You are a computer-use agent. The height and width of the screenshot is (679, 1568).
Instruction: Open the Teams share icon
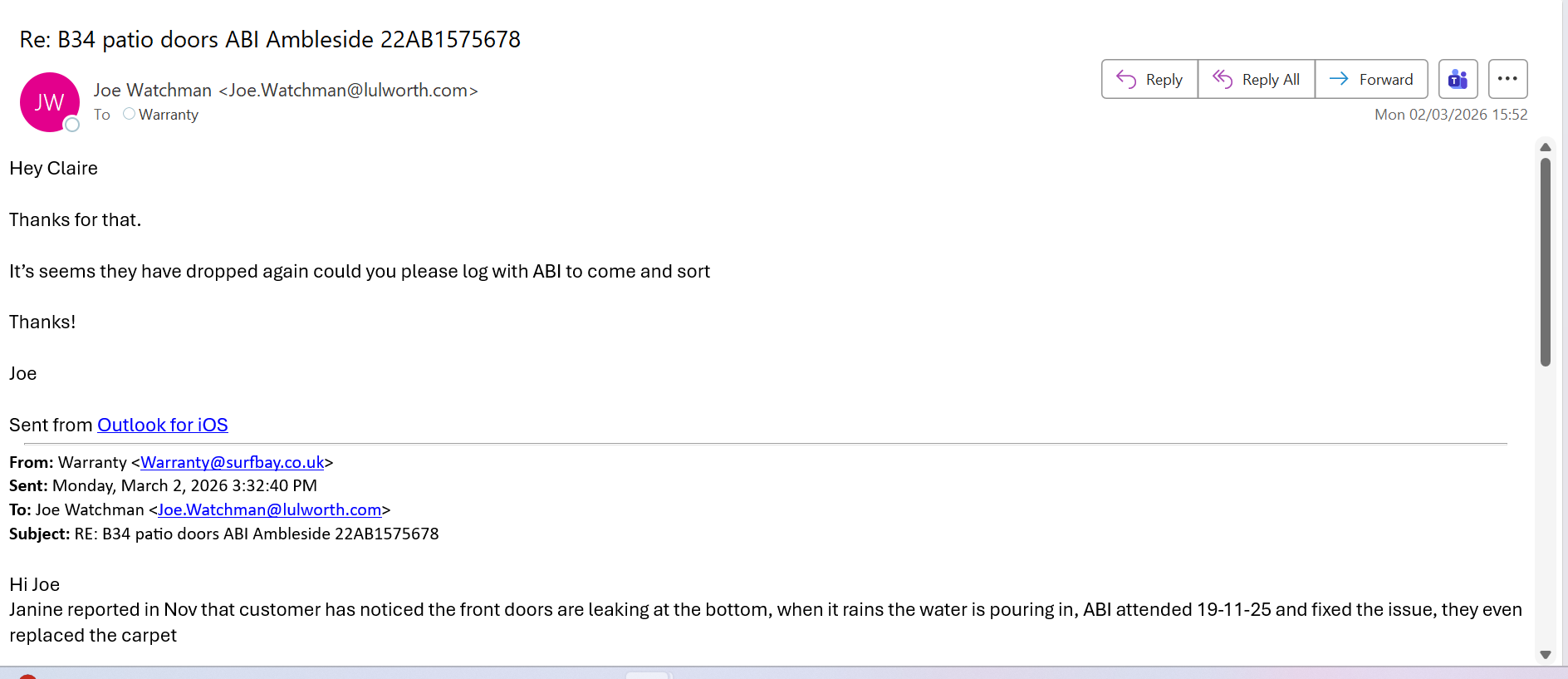(1458, 80)
